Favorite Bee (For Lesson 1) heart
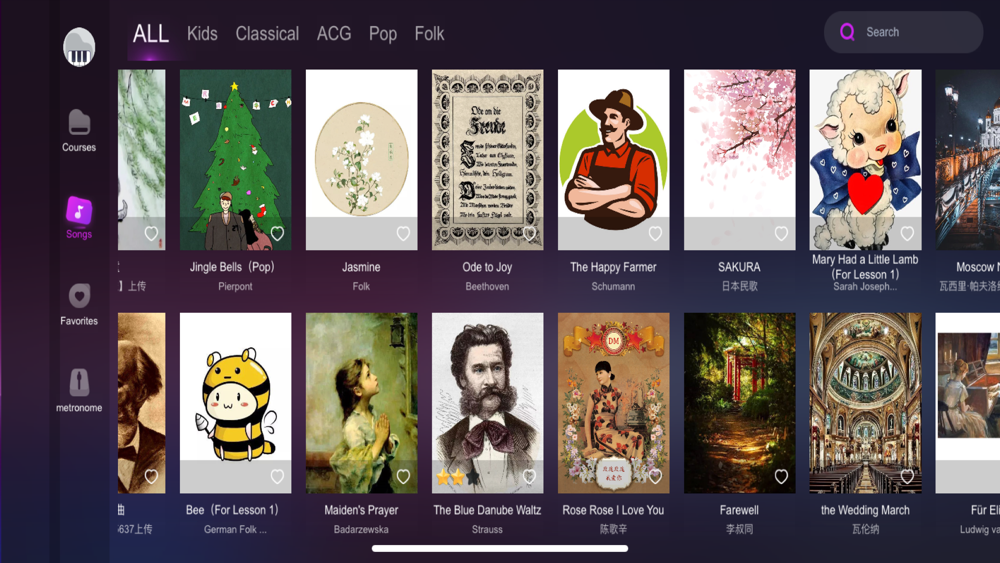 pyautogui.click(x=277, y=476)
